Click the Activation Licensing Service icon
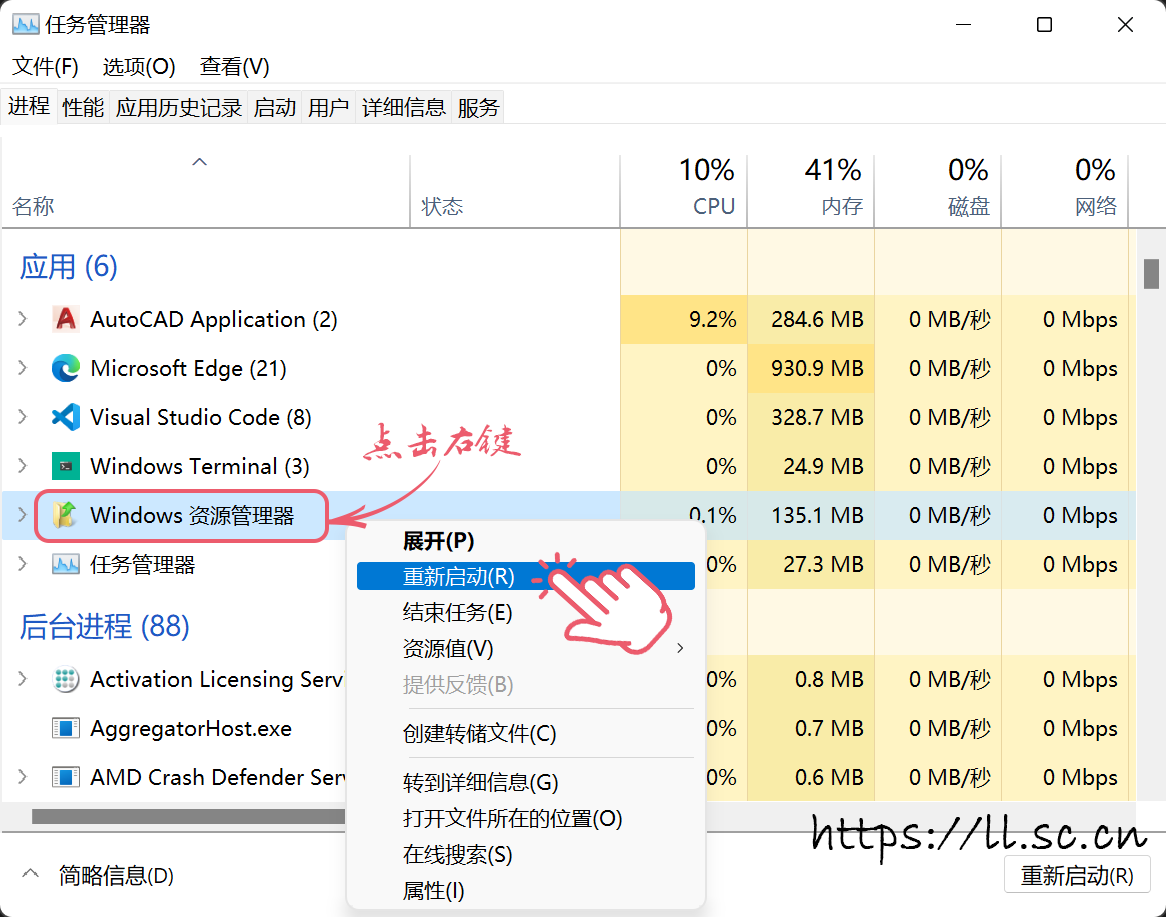Screen dimensions: 1166x917 tap(65, 679)
